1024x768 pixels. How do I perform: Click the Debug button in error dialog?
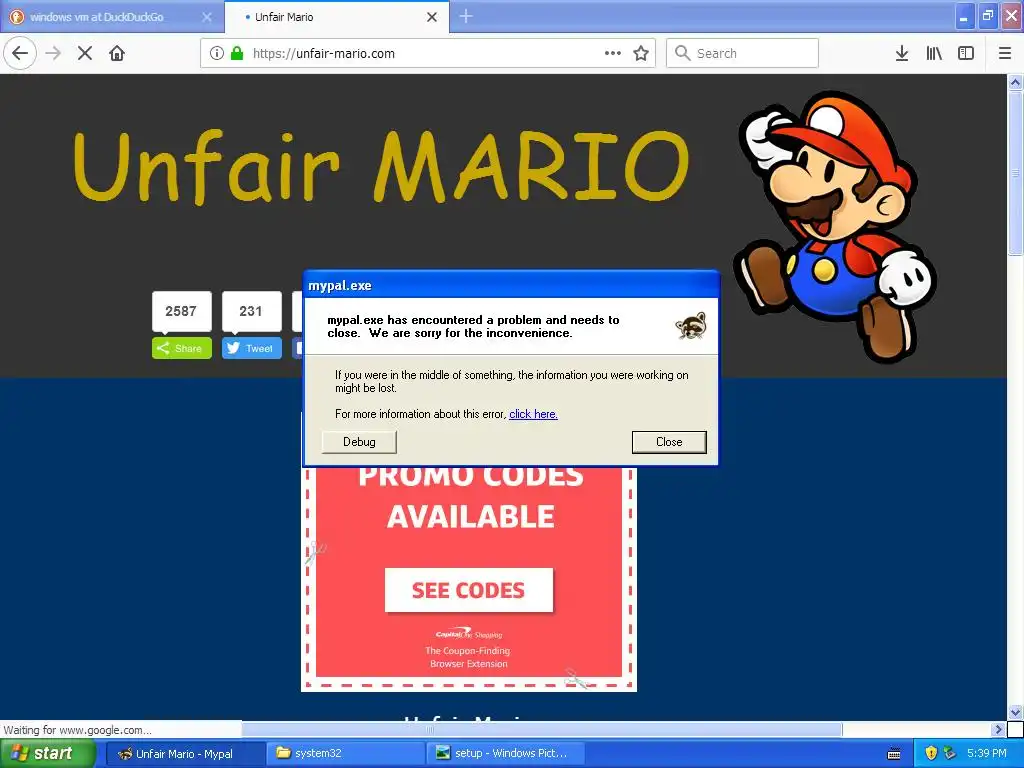pos(359,442)
